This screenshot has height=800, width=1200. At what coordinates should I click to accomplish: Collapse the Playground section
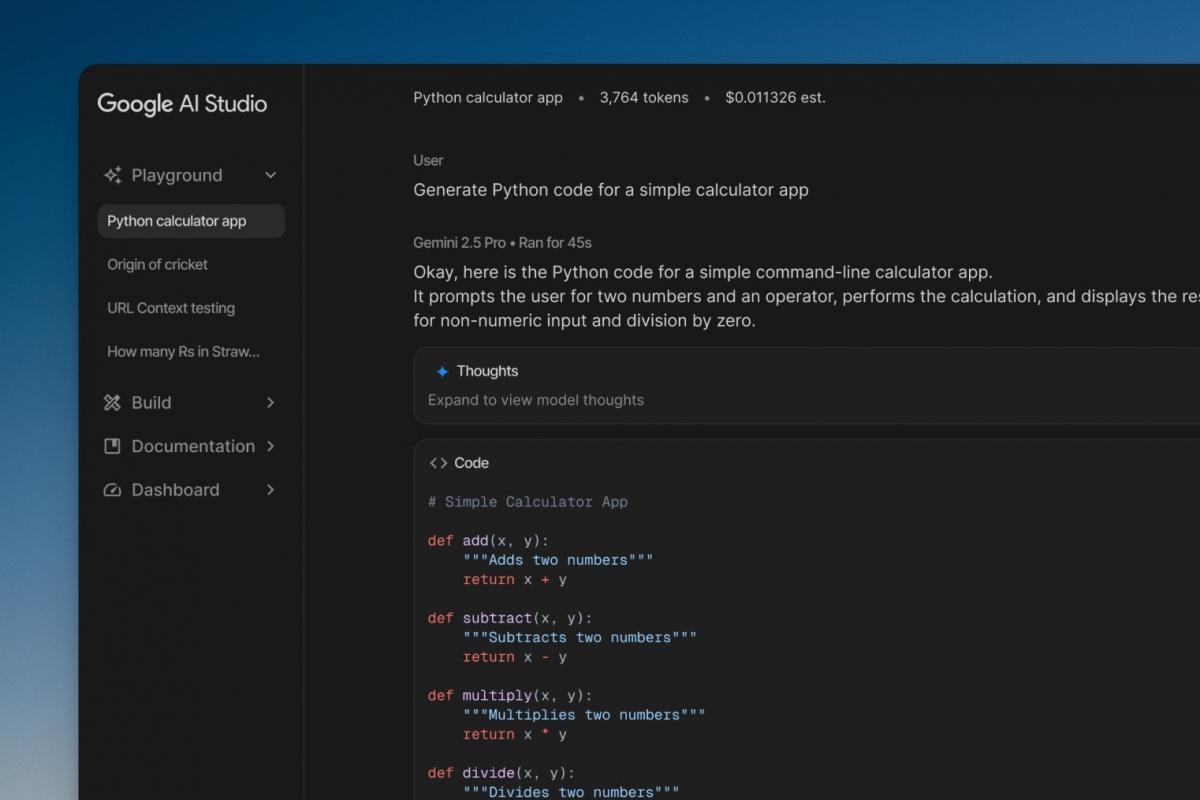tap(270, 175)
